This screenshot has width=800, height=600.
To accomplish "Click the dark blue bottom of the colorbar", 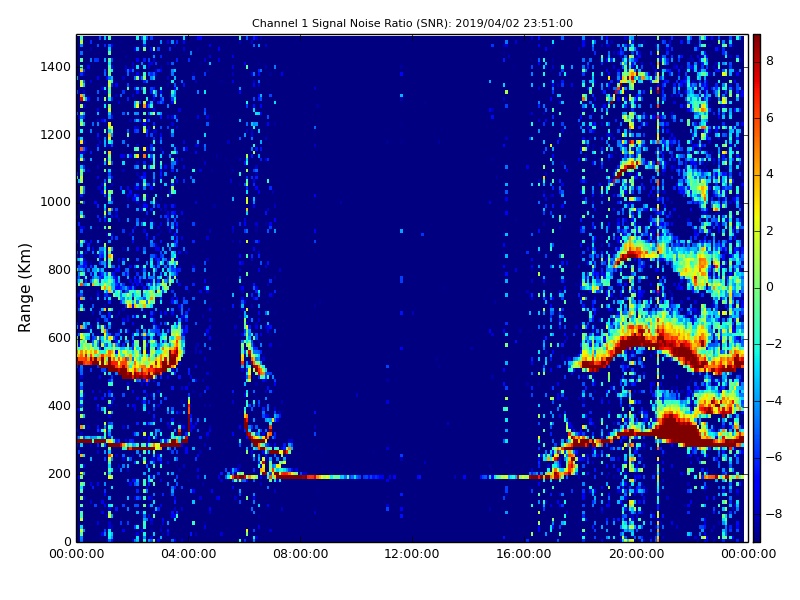I will (756, 536).
